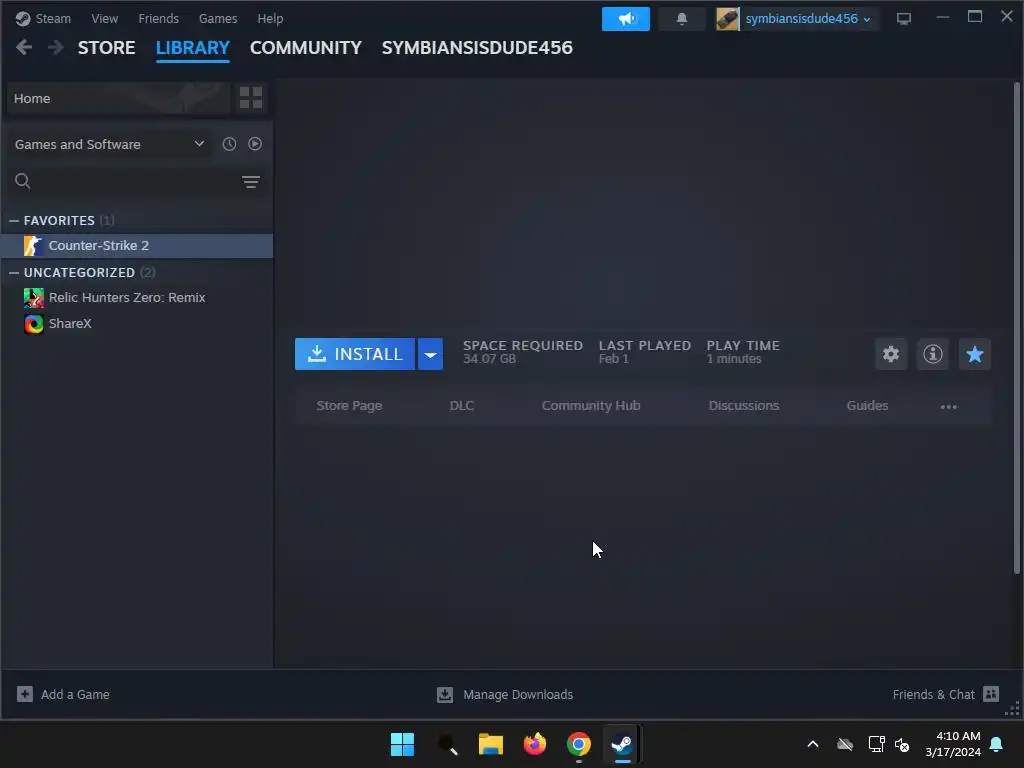
Task: Open Counter-Strike 2 manage gear settings
Action: 891,354
